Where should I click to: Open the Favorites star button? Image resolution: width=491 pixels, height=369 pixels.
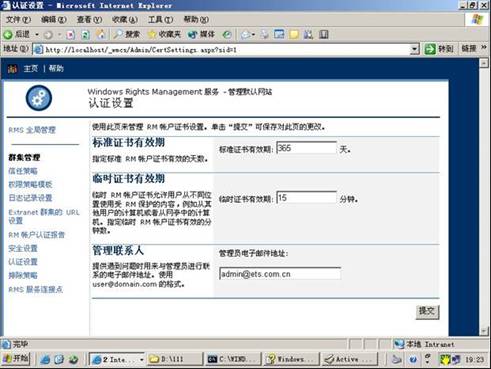164,34
